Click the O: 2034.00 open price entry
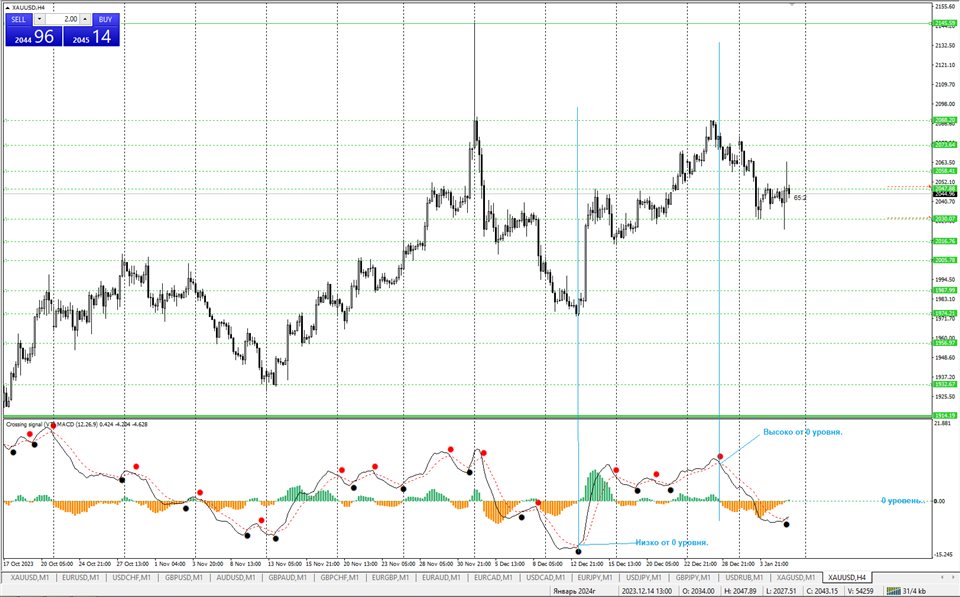 point(699,591)
